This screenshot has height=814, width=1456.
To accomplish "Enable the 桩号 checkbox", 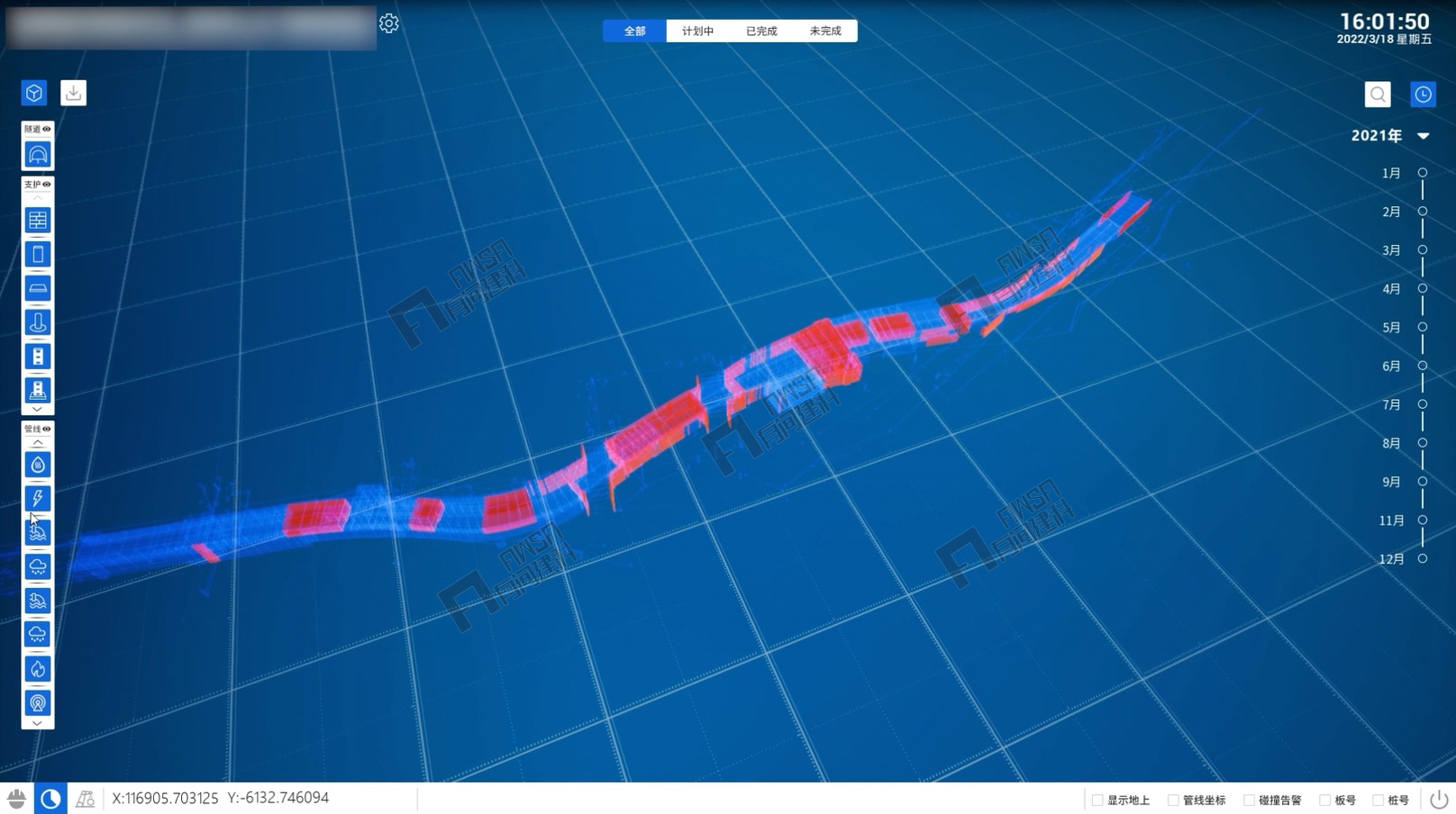I will click(1378, 800).
